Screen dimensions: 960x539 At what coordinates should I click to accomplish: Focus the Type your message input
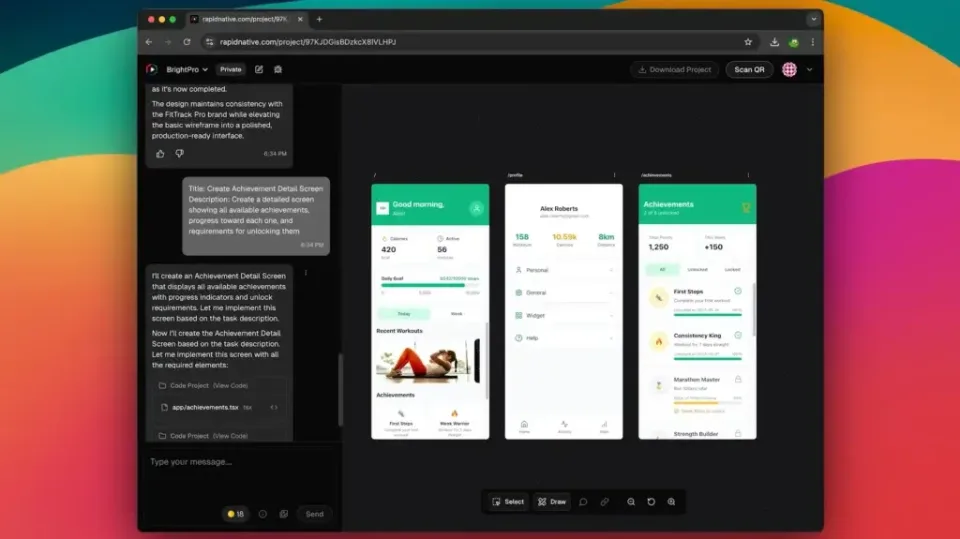[x=242, y=462]
